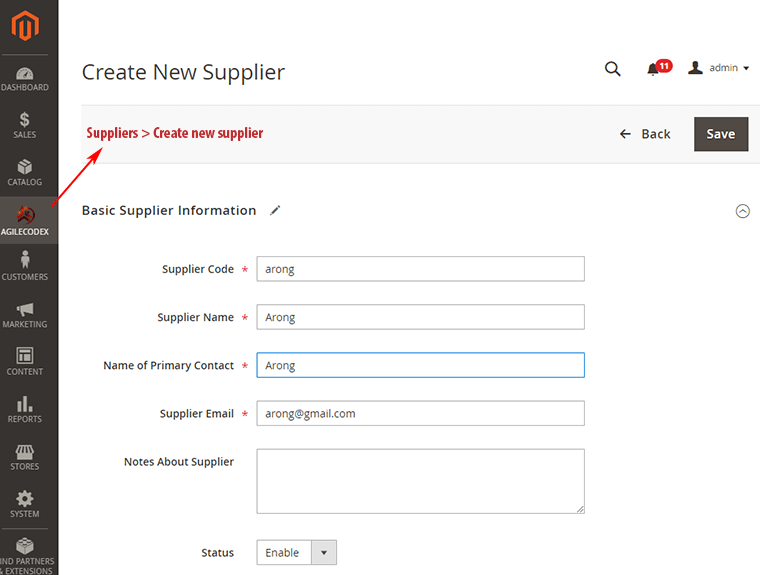Image resolution: width=765 pixels, height=575 pixels.
Task: Open notifications bell with 11 badge
Action: coord(659,68)
